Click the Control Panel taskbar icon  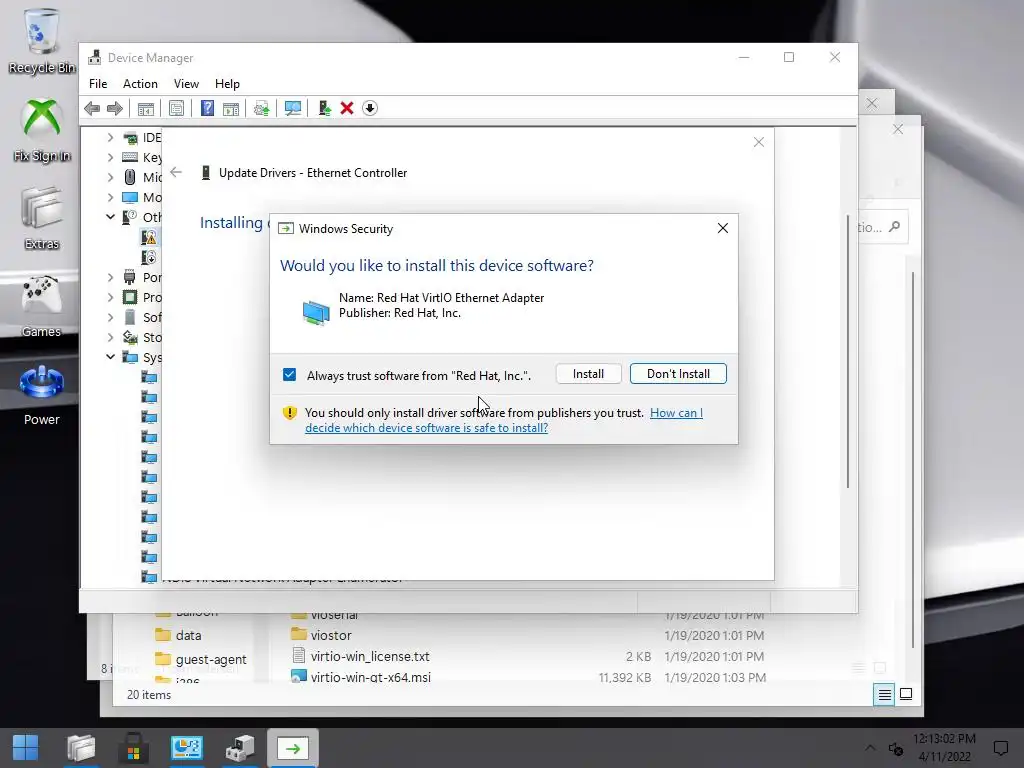pos(187,748)
